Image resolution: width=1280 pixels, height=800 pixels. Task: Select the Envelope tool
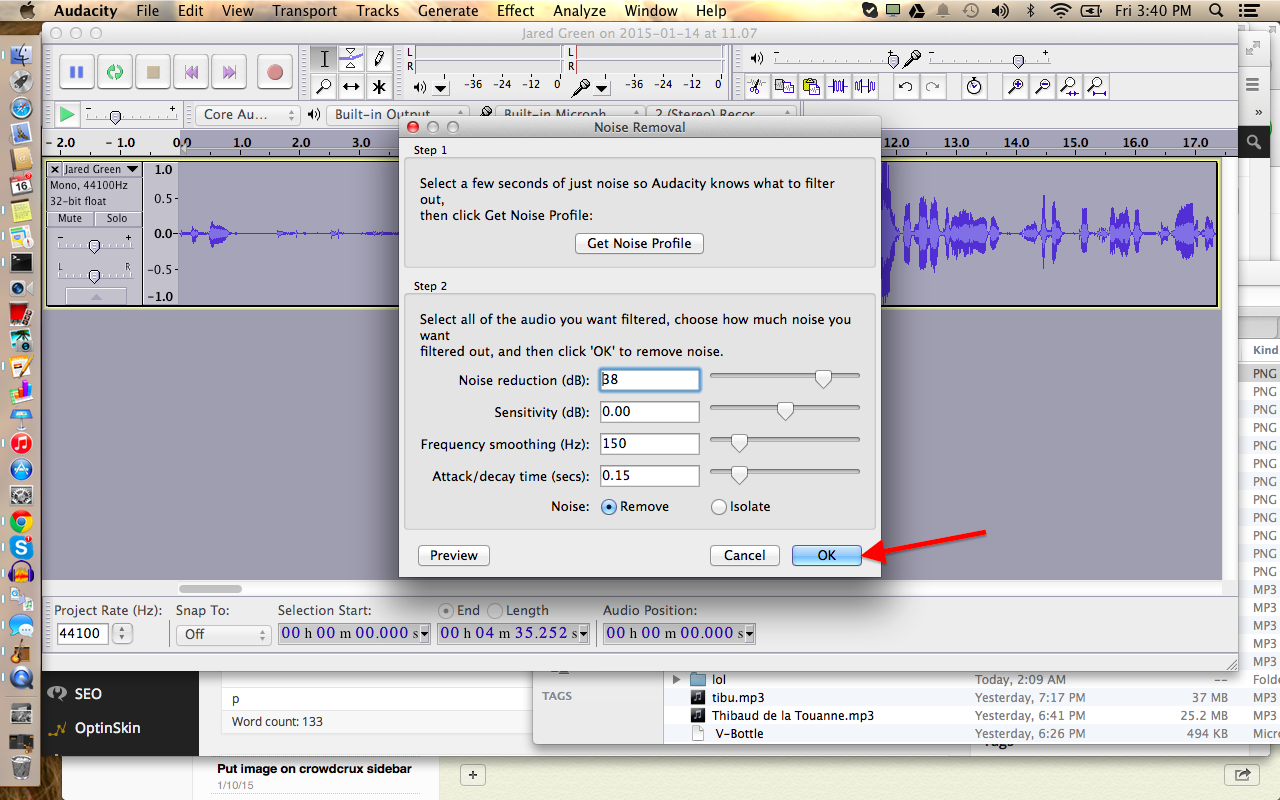pyautogui.click(x=351, y=58)
